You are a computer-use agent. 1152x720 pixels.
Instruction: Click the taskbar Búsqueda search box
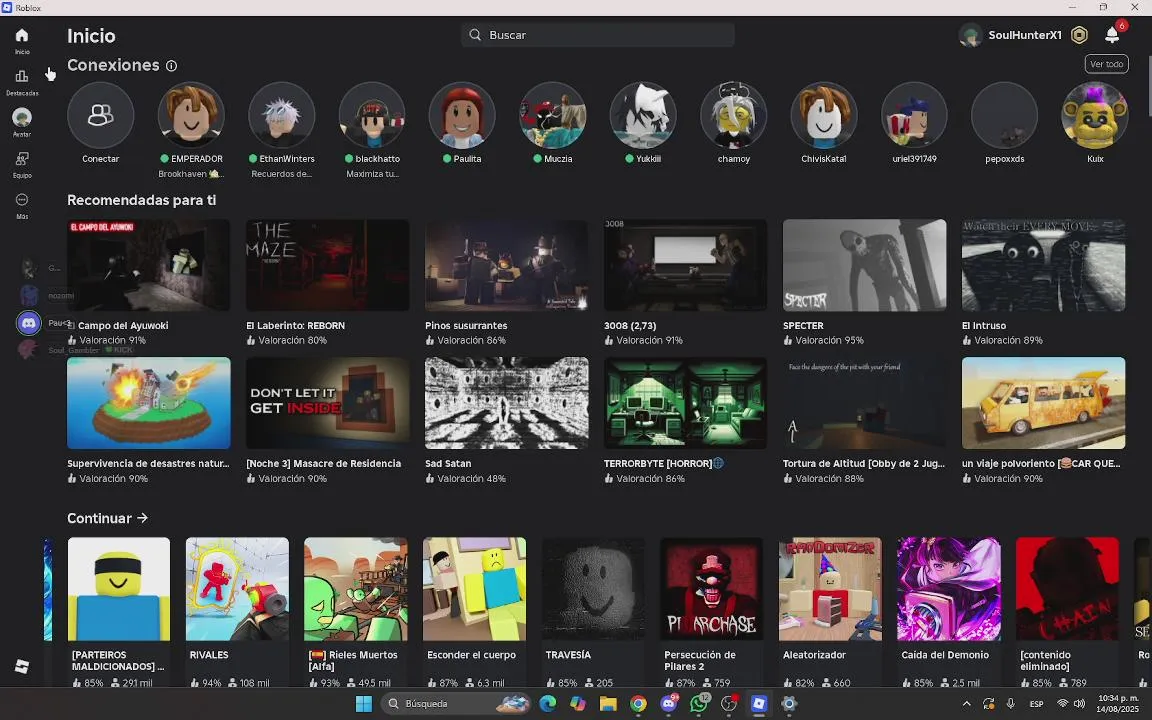[x=457, y=704]
